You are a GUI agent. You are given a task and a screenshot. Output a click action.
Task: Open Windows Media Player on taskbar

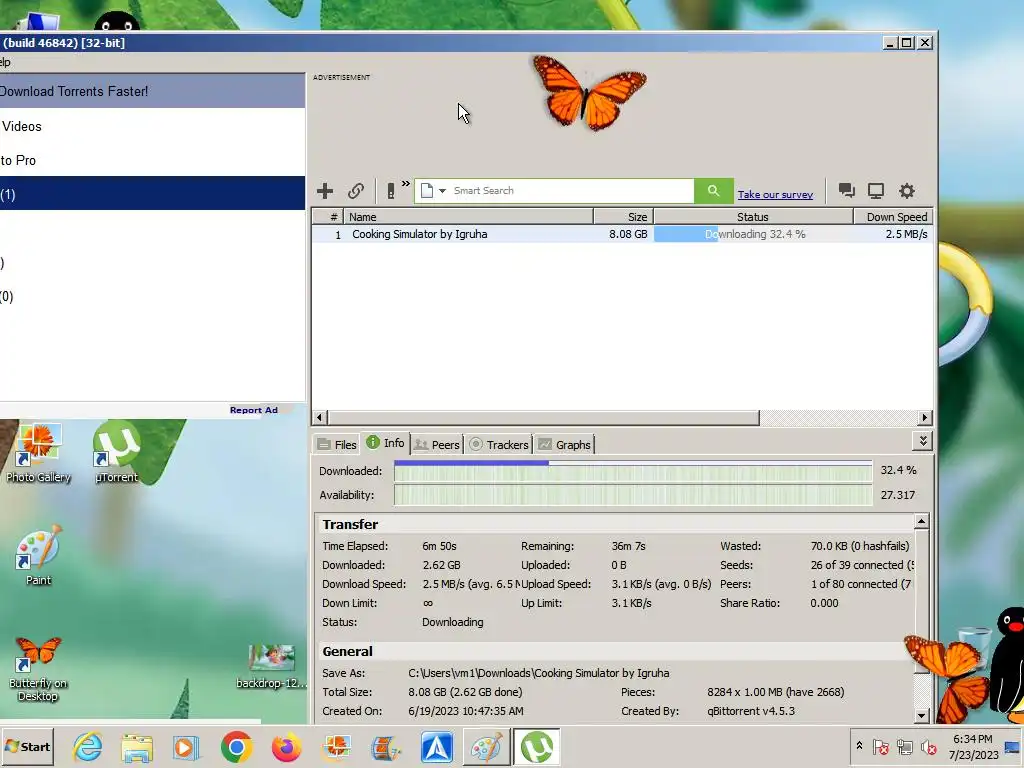pyautogui.click(x=186, y=746)
